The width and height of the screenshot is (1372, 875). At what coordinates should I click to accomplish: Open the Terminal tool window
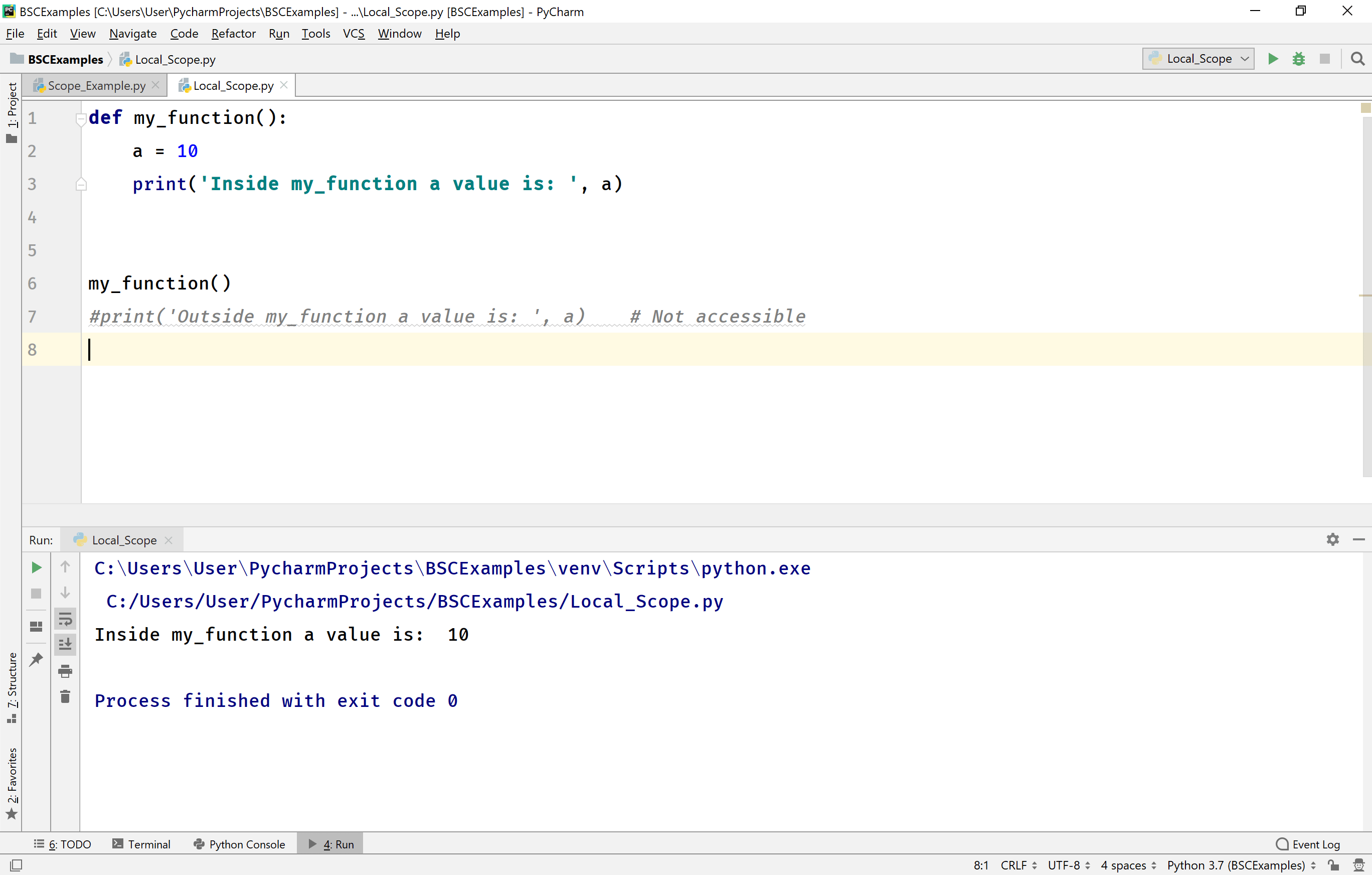tap(149, 844)
